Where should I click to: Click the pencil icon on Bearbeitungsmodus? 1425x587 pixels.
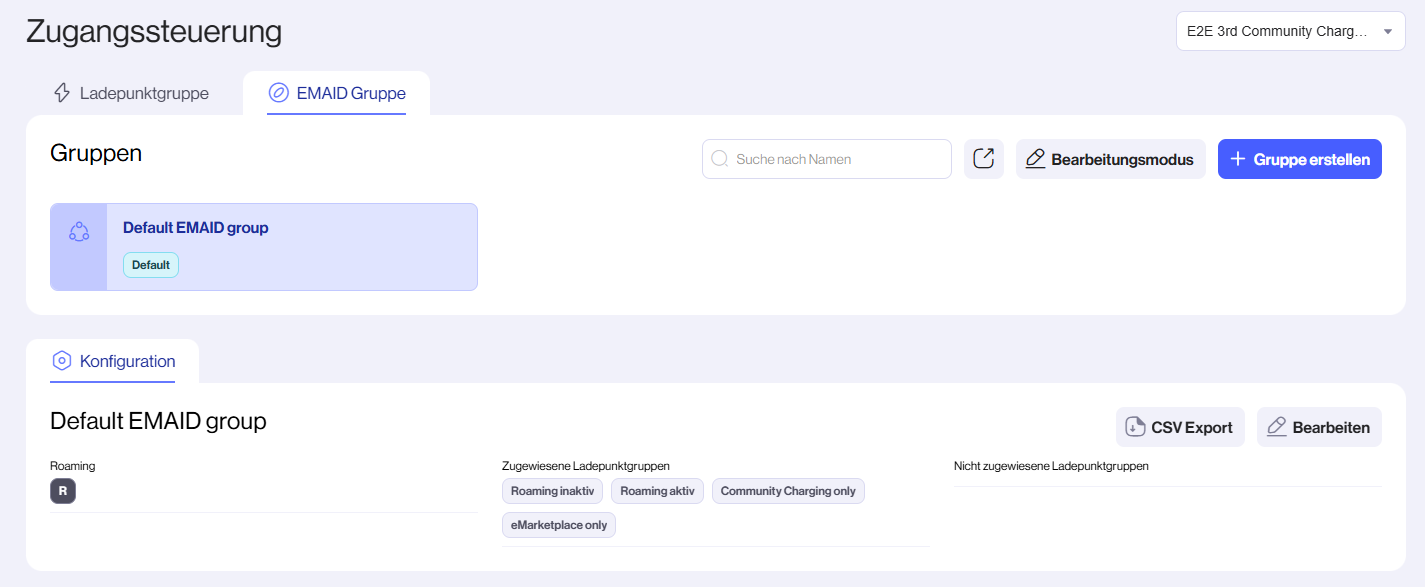[1035, 158]
